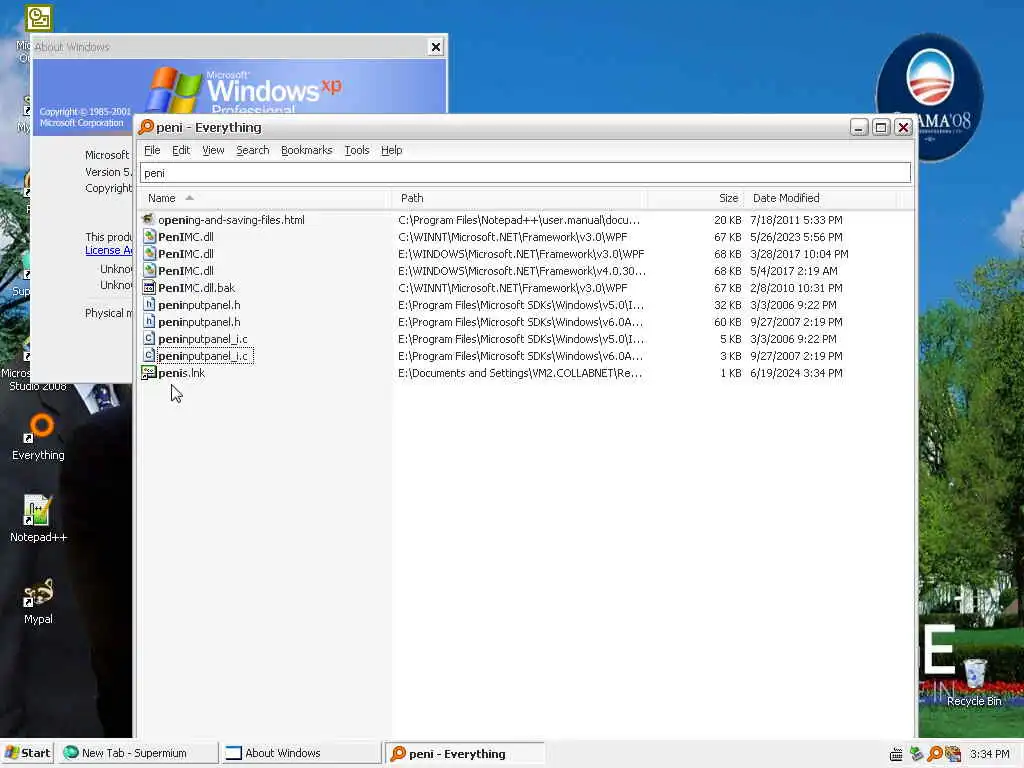Viewport: 1024px width, 768px height.
Task: Sort results by the Name column header
Action: click(264, 198)
